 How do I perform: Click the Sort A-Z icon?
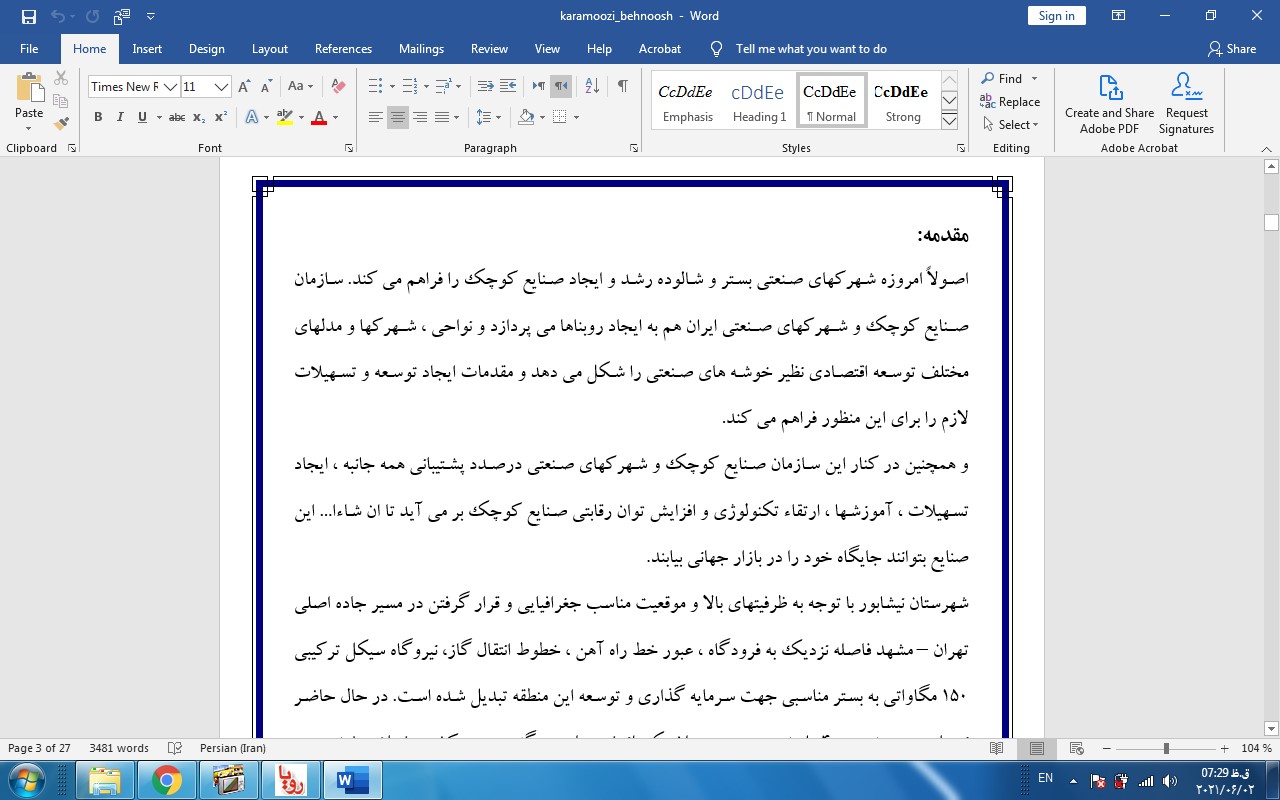coord(591,87)
